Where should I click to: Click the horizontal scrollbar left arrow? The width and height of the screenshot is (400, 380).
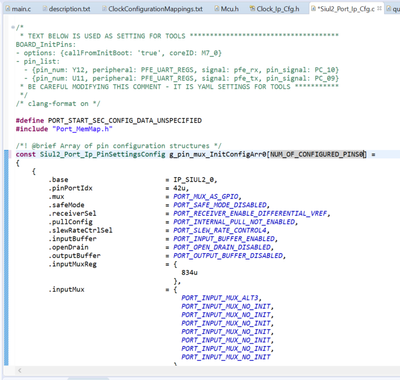[x=20, y=370]
